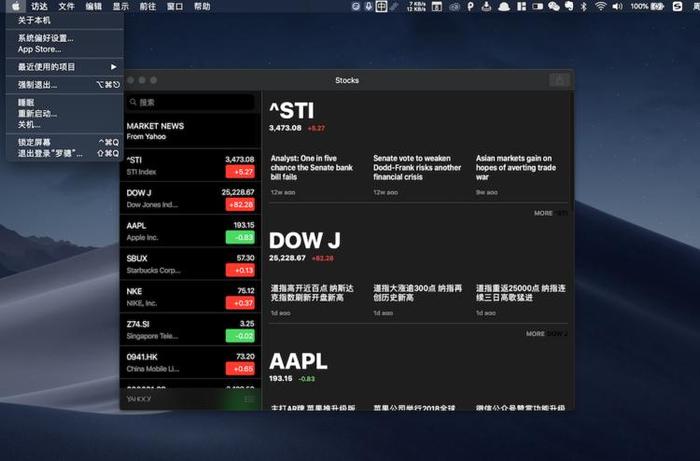Screen dimensions: 700x461
Task: Open the 窗口 menu
Action: (x=175, y=6)
